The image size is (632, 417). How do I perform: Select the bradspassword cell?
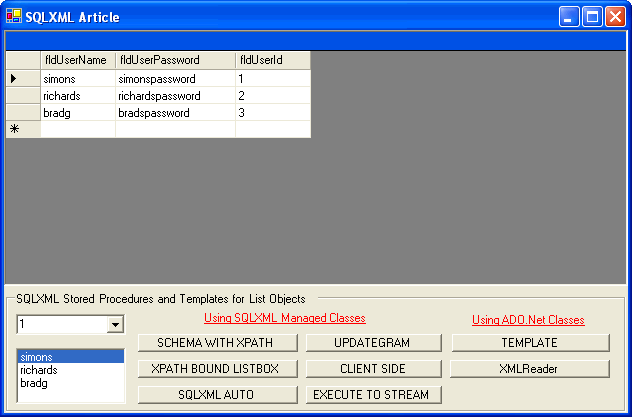[x=175, y=112]
